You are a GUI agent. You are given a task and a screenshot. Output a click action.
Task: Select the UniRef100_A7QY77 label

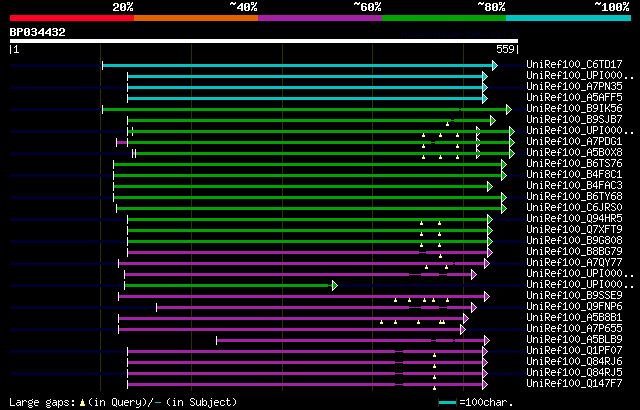pyautogui.click(x=574, y=262)
